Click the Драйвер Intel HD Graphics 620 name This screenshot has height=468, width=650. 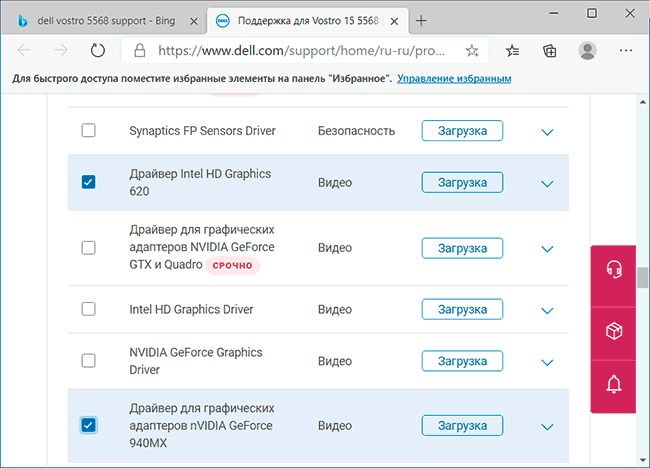coord(200,182)
